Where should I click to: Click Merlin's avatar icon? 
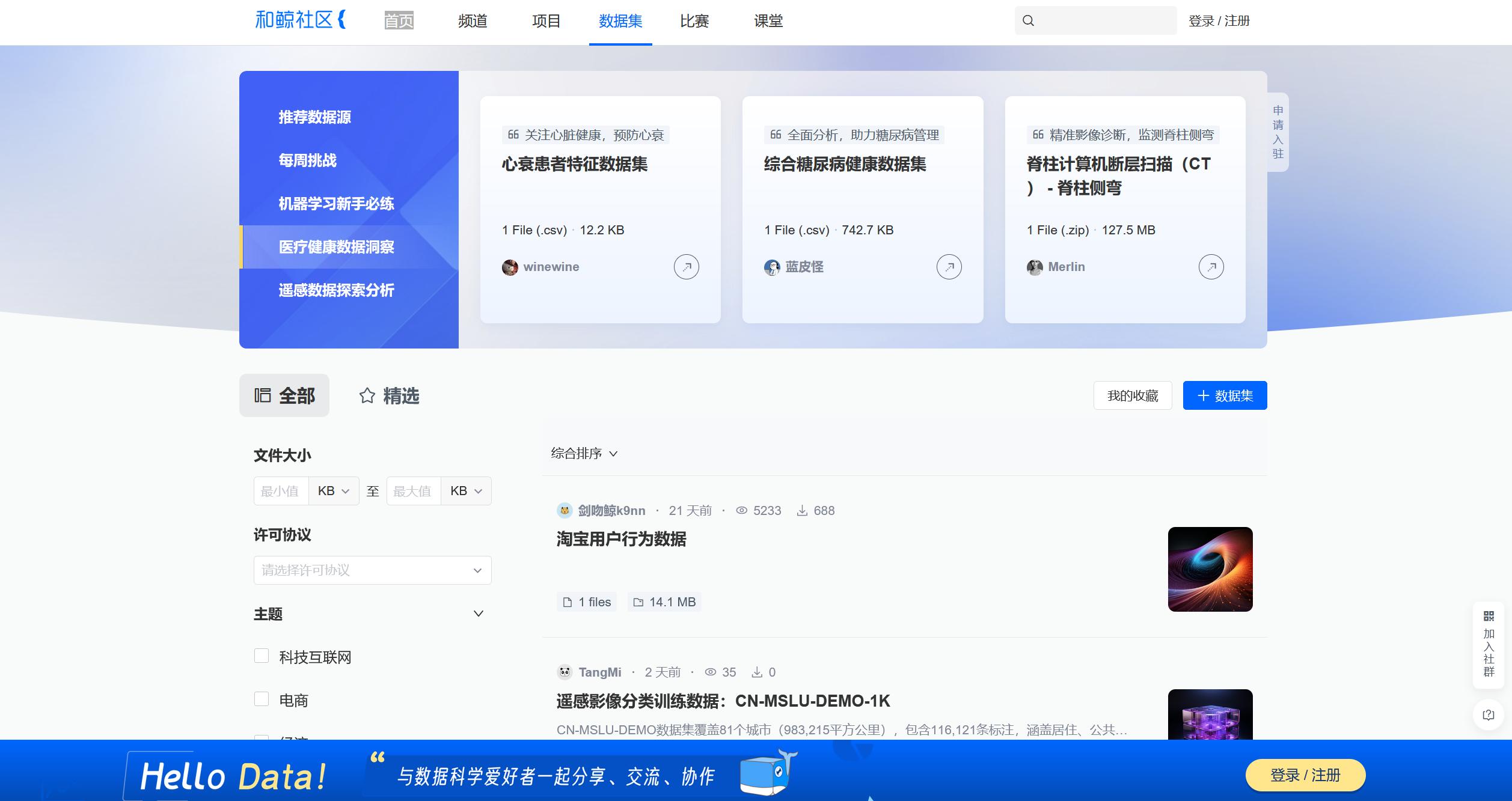pyautogui.click(x=1035, y=267)
